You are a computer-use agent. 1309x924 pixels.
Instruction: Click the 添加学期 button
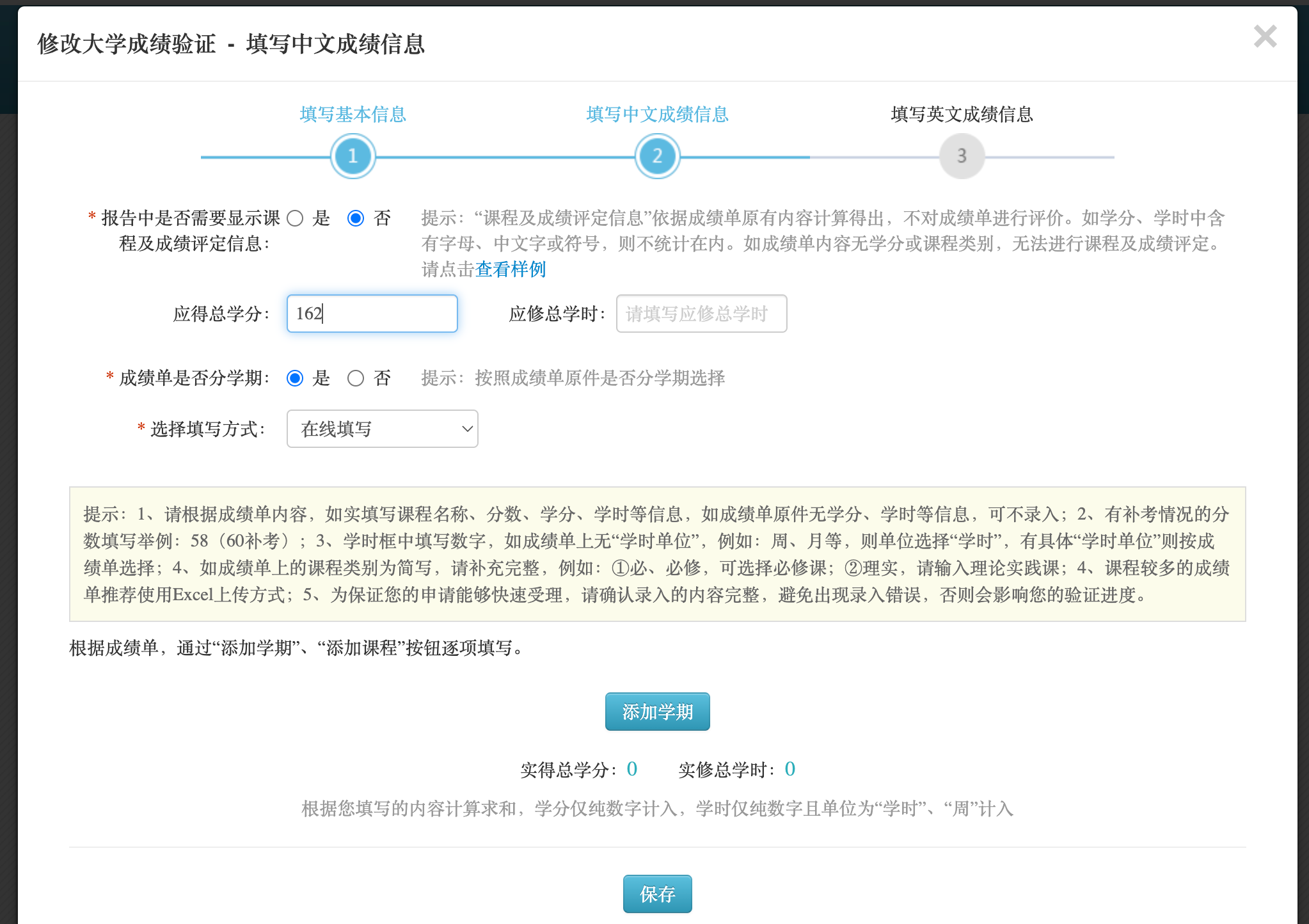tap(657, 711)
